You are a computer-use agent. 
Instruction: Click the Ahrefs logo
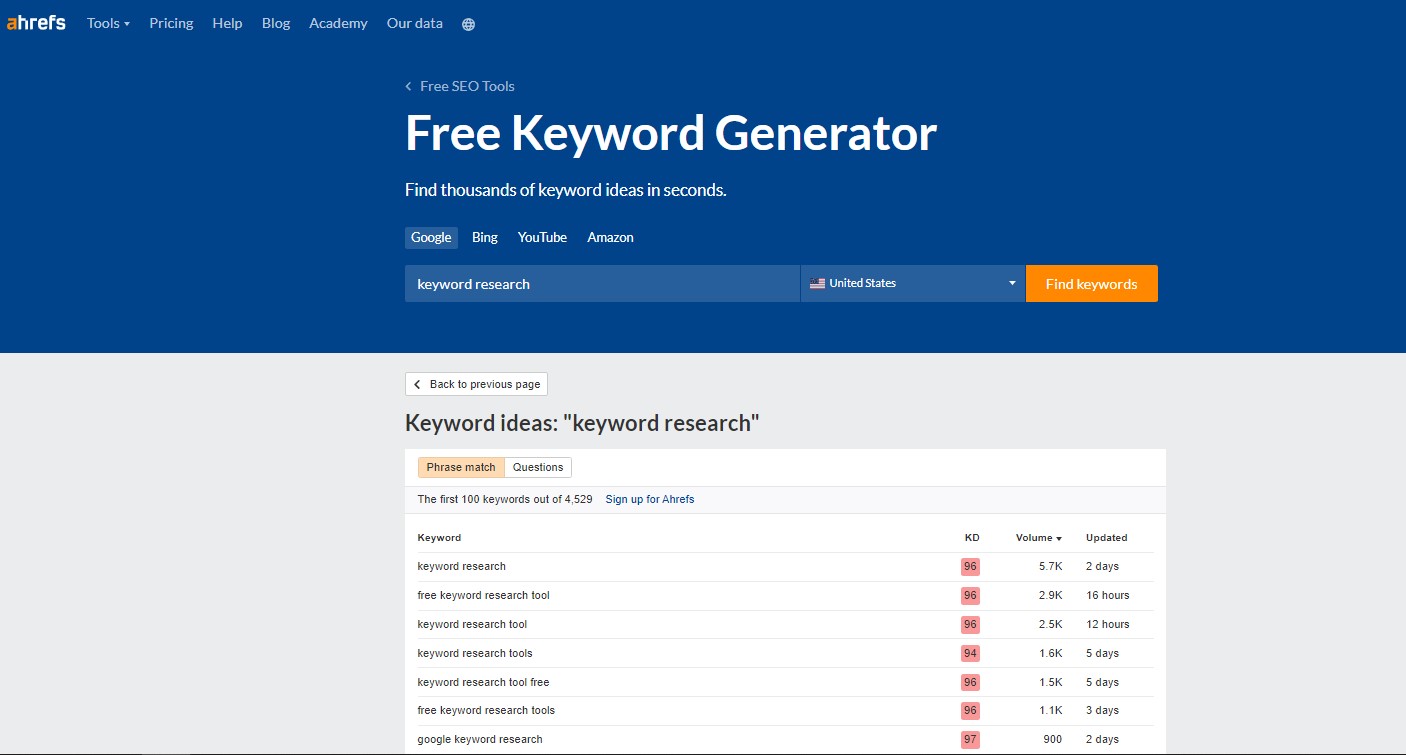36,23
